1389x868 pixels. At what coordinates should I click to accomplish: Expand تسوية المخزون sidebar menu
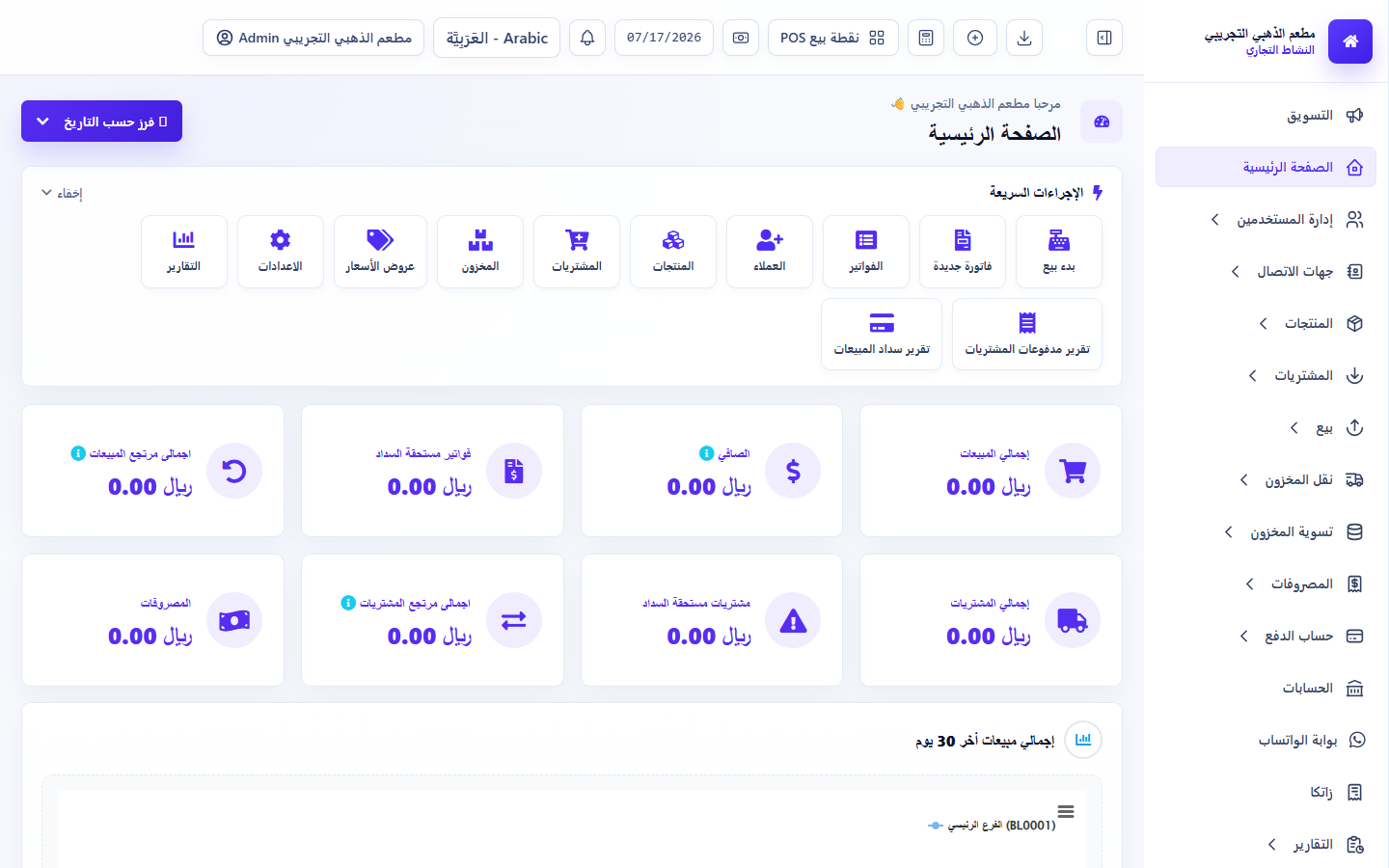[x=1266, y=532]
